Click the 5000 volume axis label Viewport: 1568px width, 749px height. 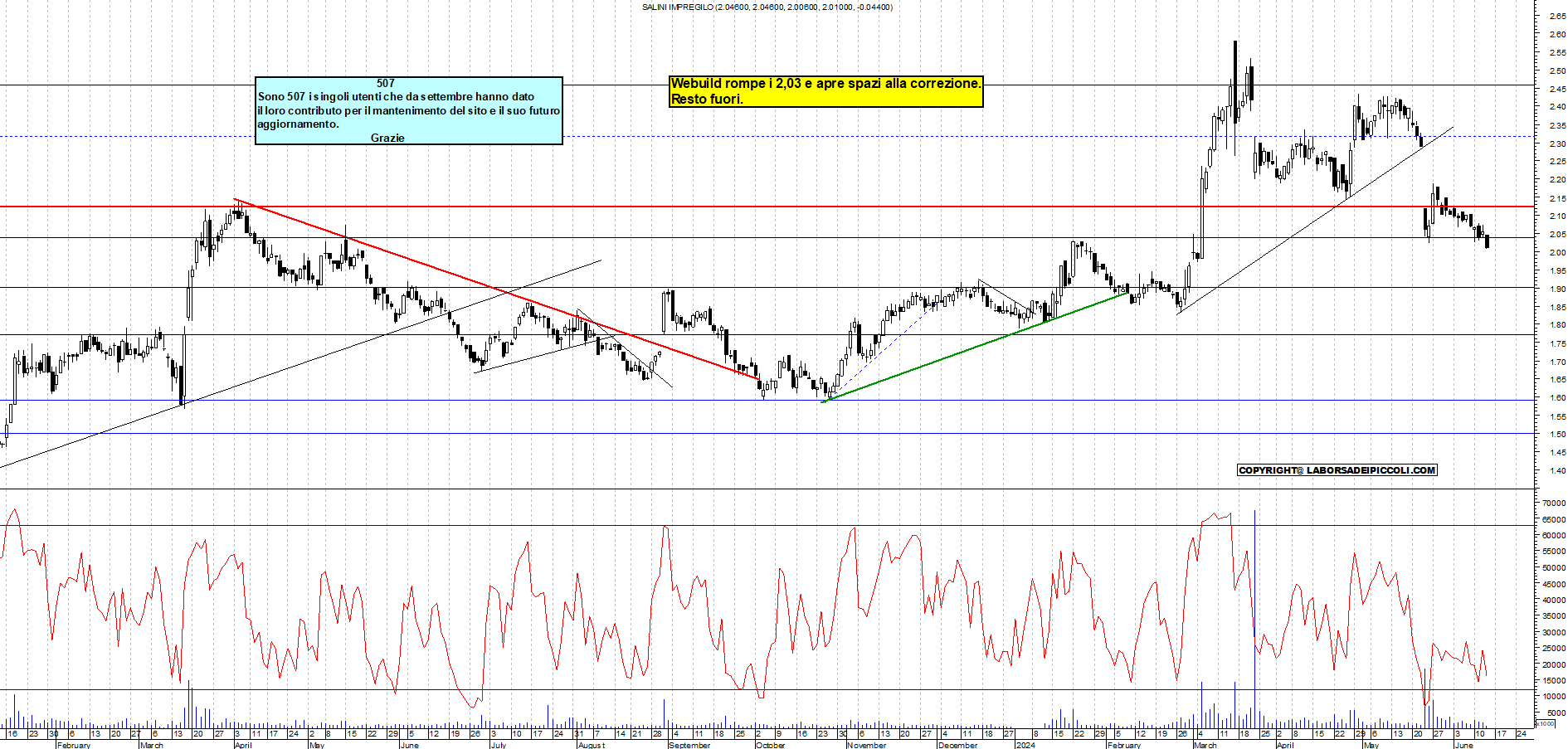[1556, 713]
